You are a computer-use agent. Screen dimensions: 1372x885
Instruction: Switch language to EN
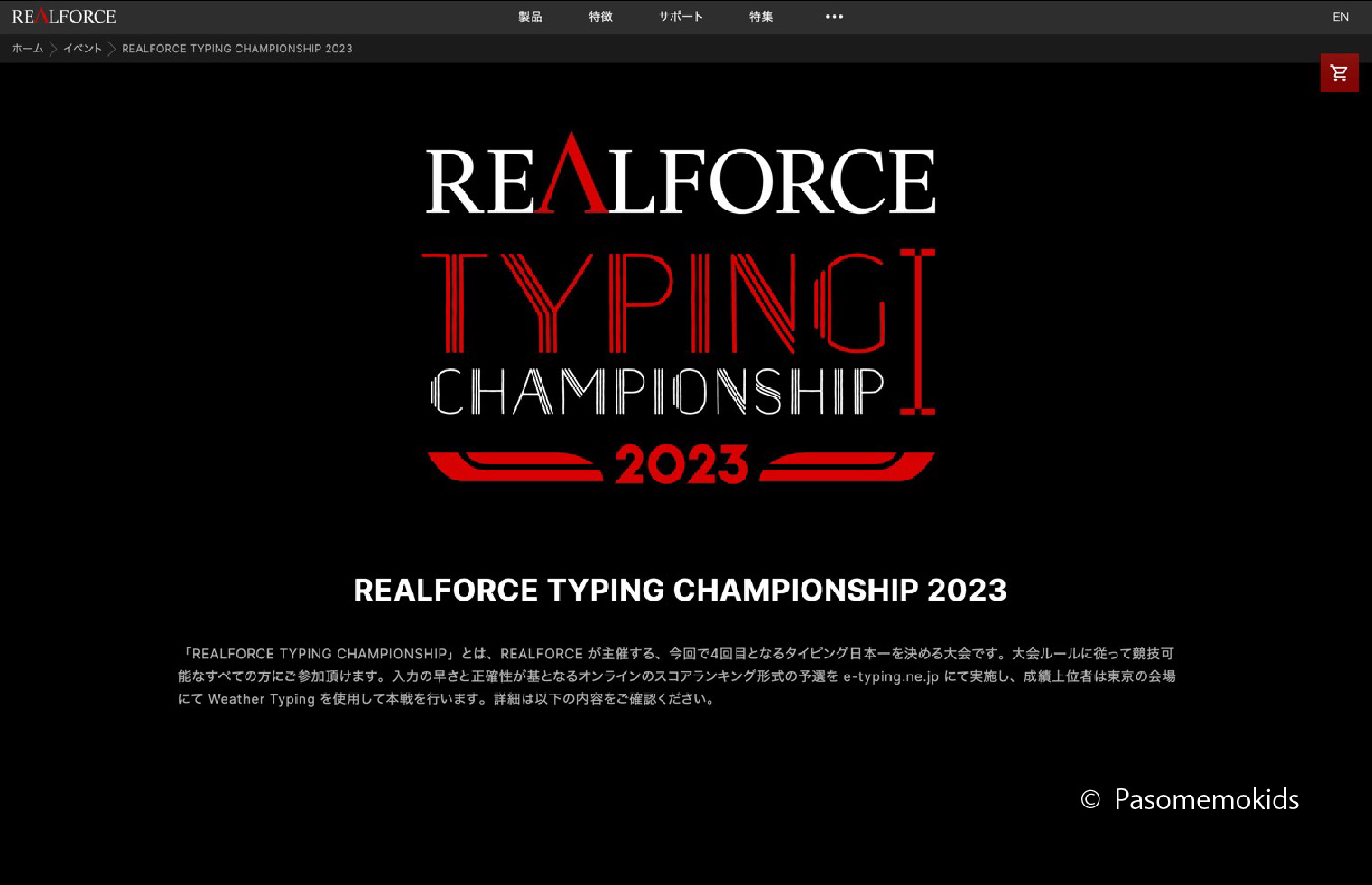tap(1340, 16)
